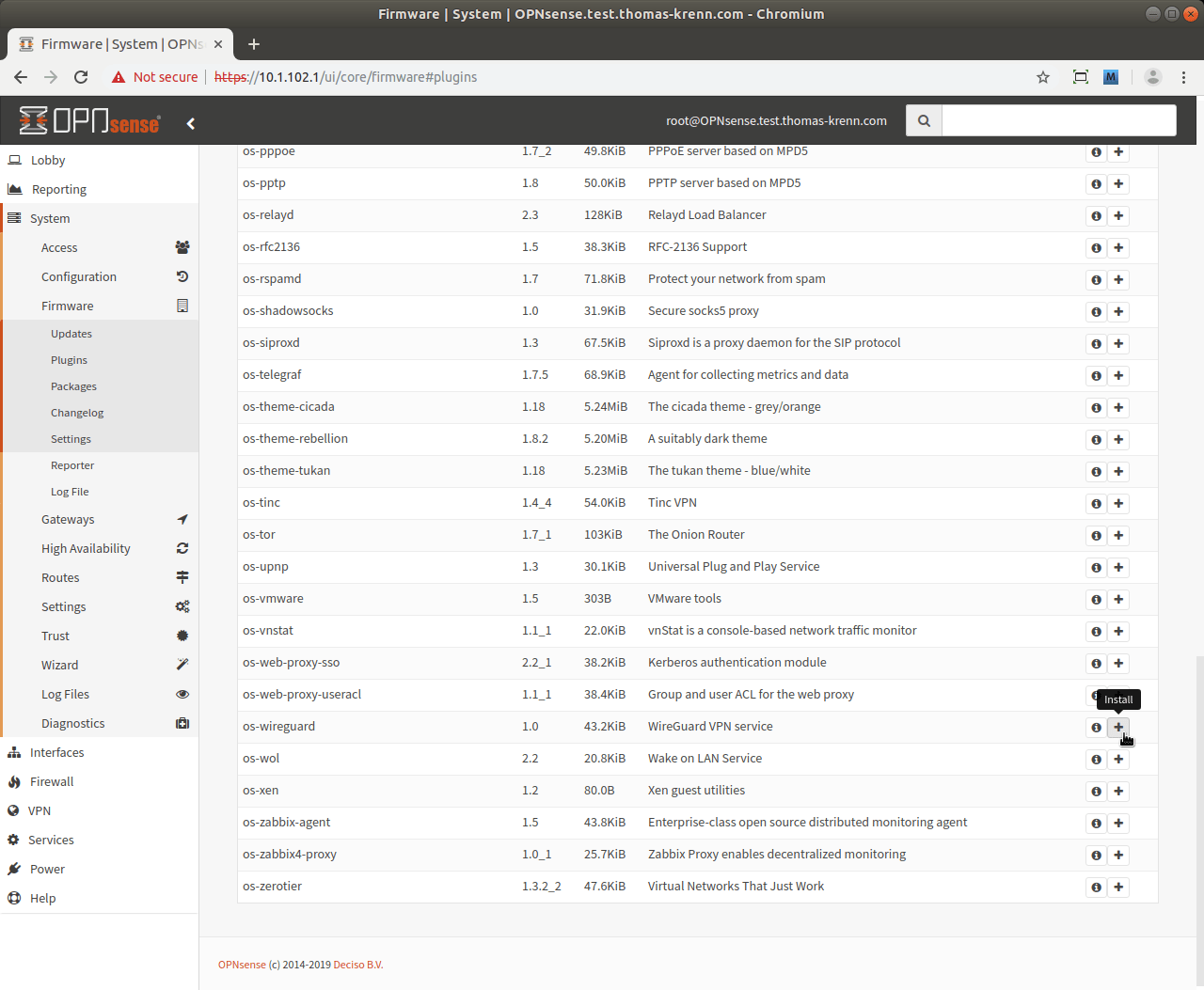
Task: Click plus icon for os-tor plugin
Action: [x=1118, y=535]
